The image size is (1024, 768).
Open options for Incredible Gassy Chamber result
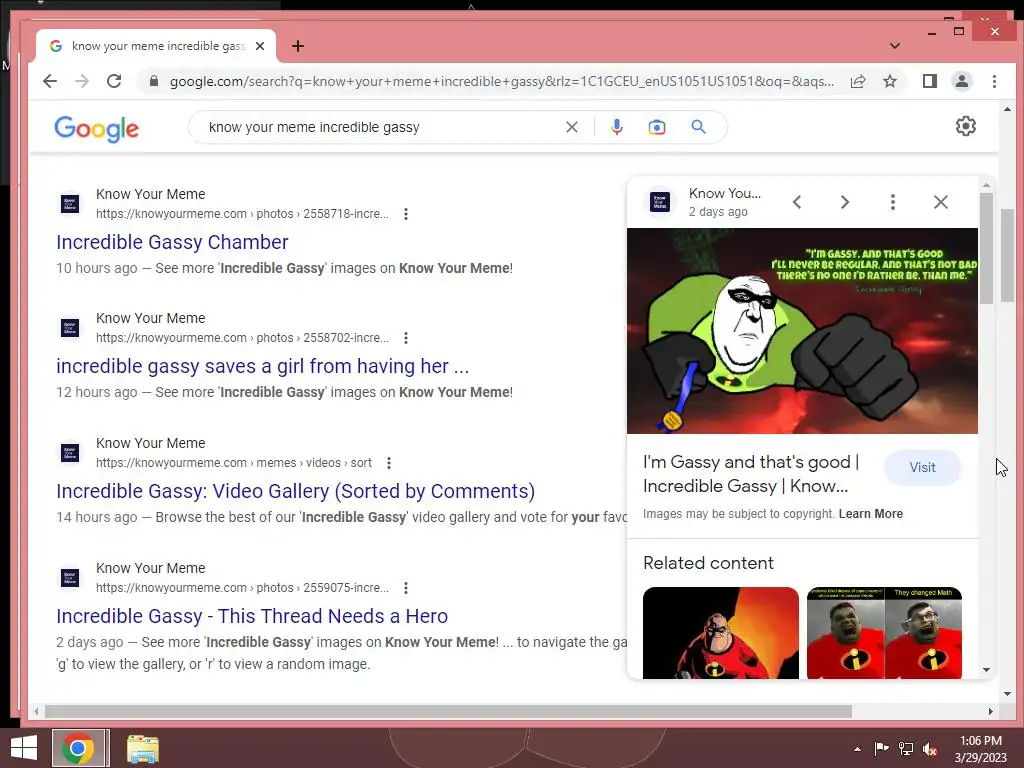tap(406, 214)
